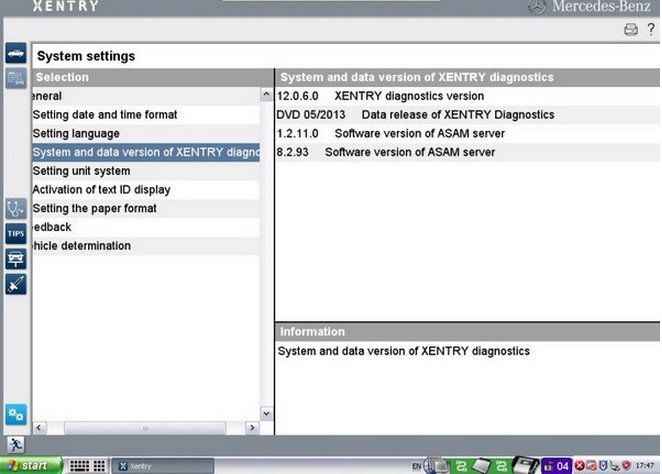Select Setting date and time format
This screenshot has width=662, height=474.
pyautogui.click(x=146, y=115)
